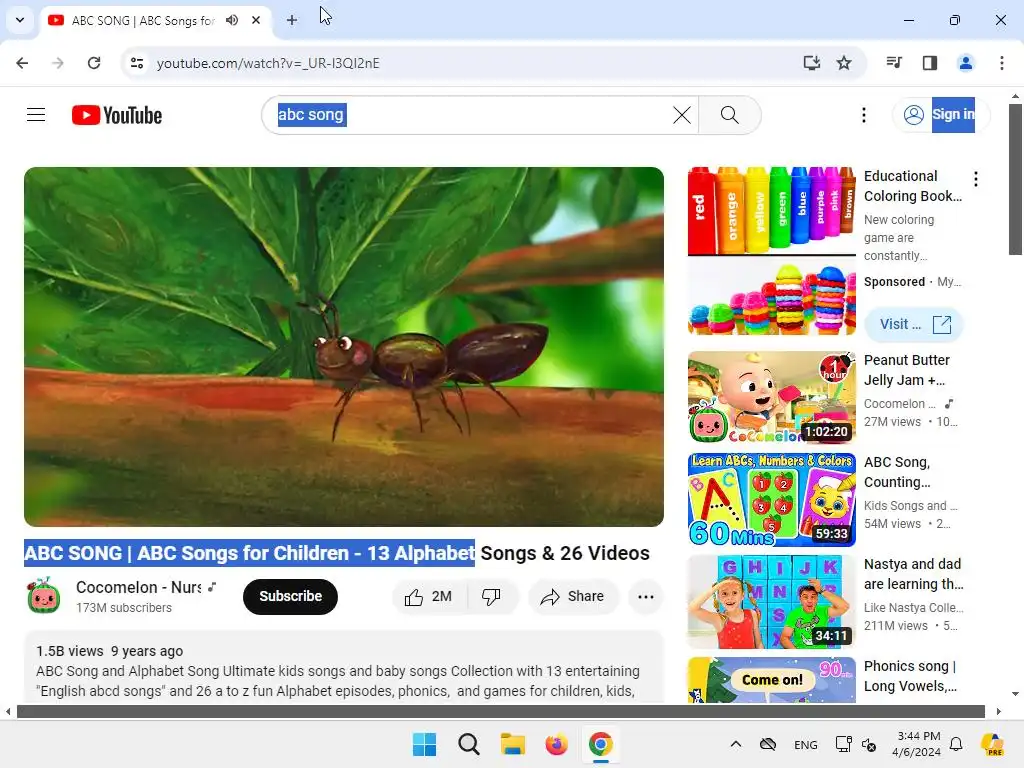
Task: Open the Windows Start button
Action: (x=424, y=744)
